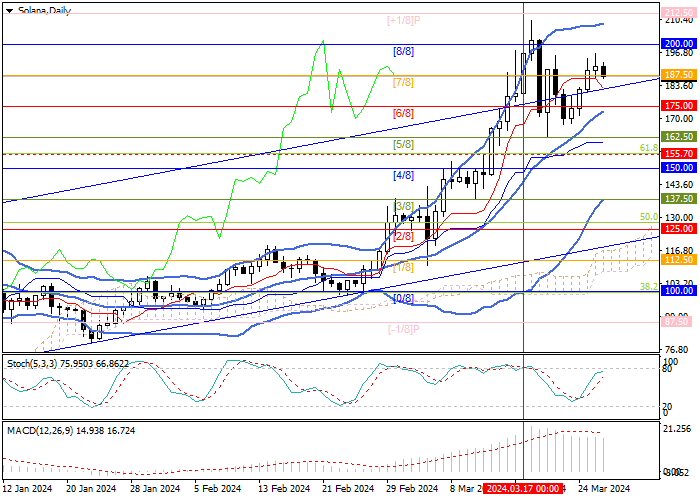Select the [+1/8]P level label
Image resolution: width=700 pixels, height=500 pixels.
[x=403, y=20]
